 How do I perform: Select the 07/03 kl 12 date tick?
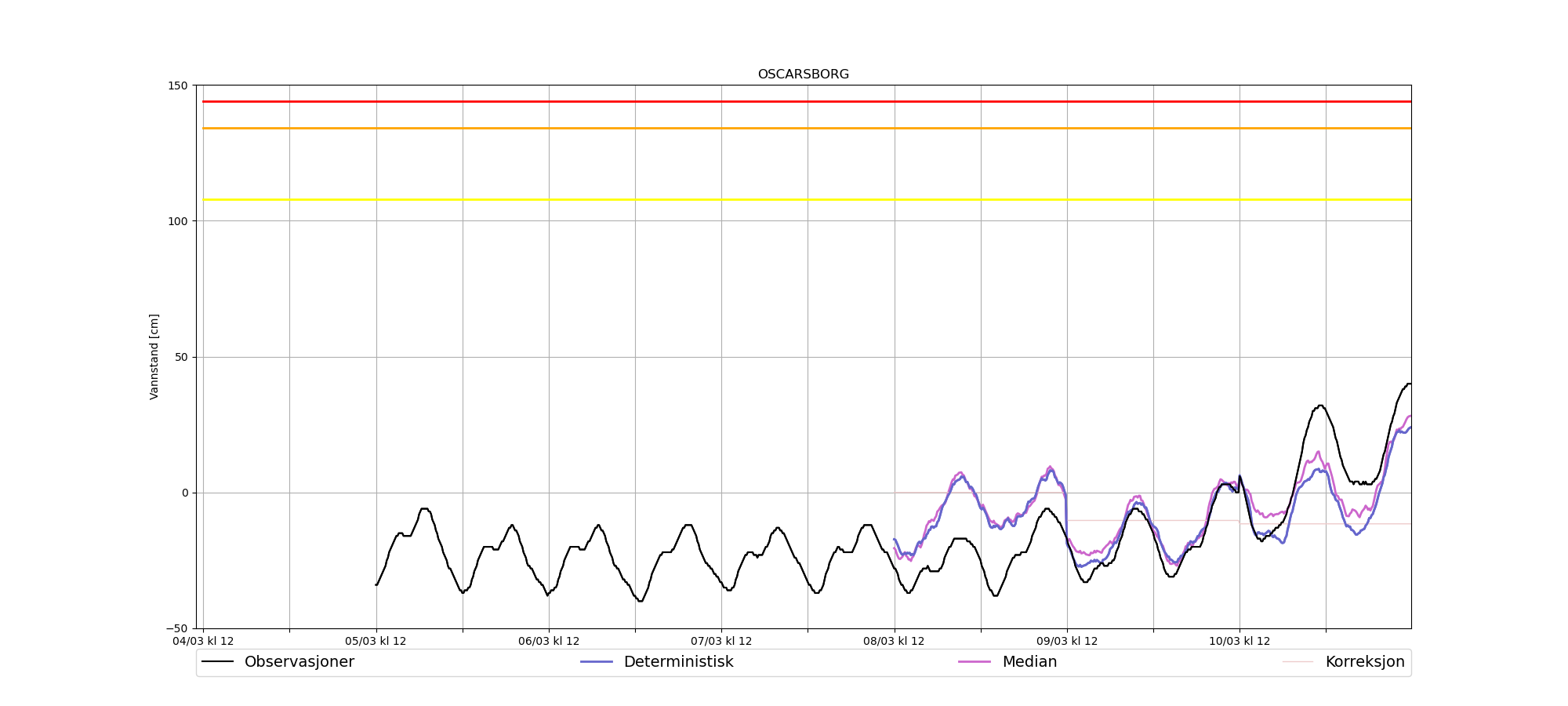coord(721,641)
